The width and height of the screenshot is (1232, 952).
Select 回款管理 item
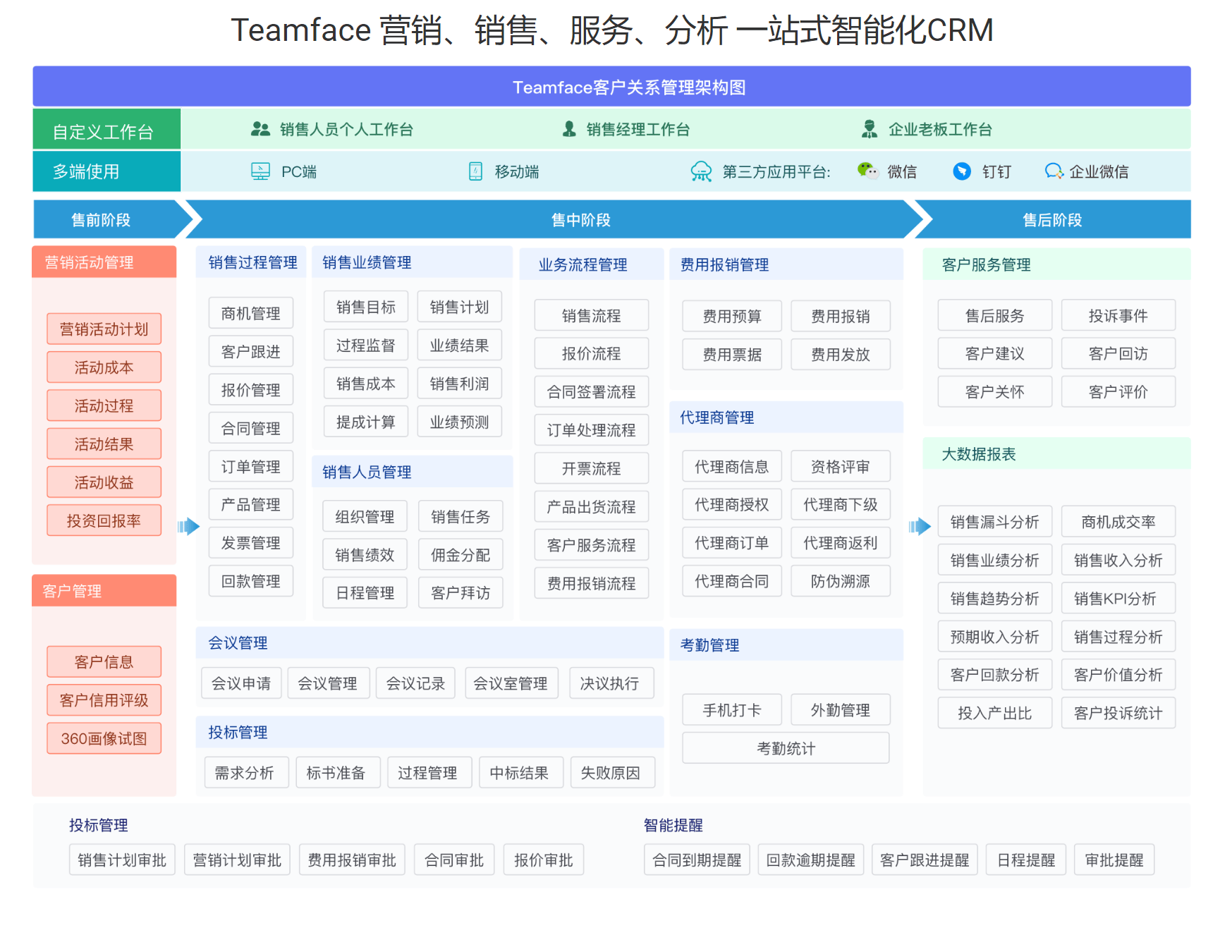251,581
